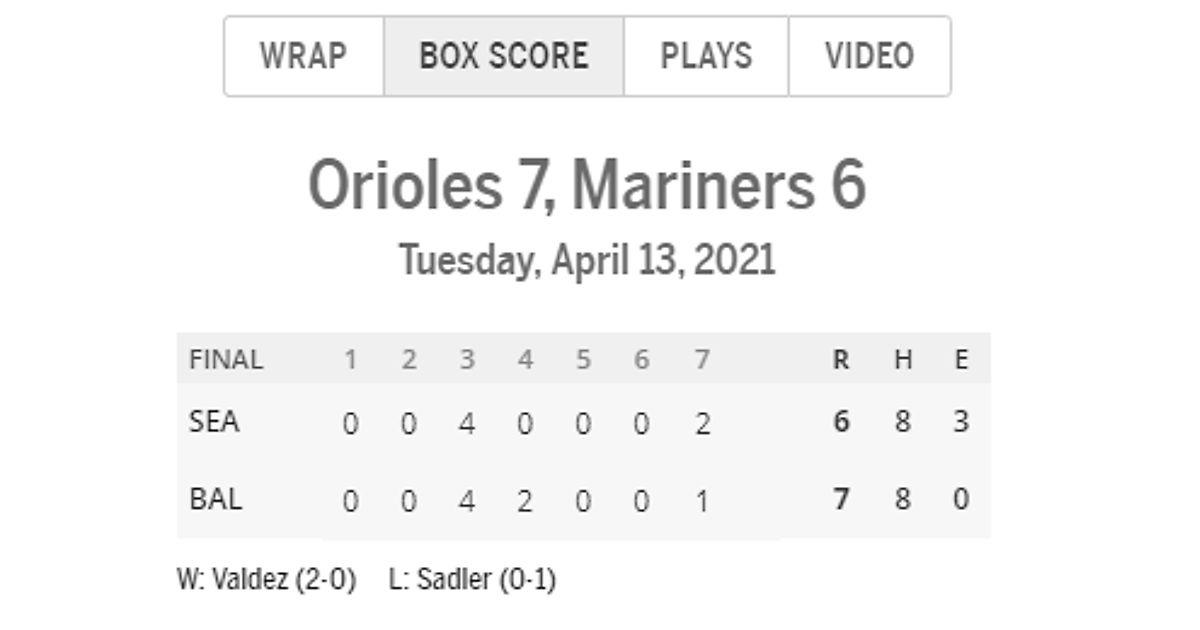This screenshot has width=1200, height=630.
Task: Select the SEA team row label
Action: click(214, 422)
